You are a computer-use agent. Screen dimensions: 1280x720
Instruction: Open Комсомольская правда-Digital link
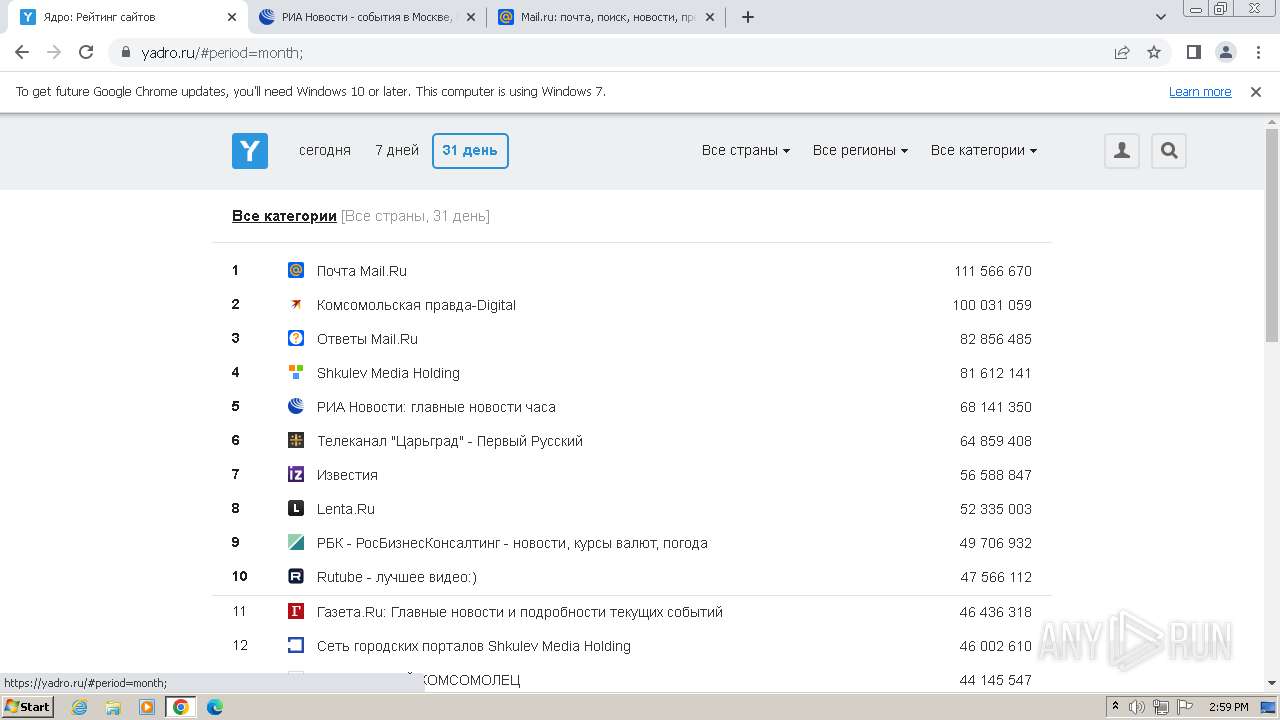point(416,305)
